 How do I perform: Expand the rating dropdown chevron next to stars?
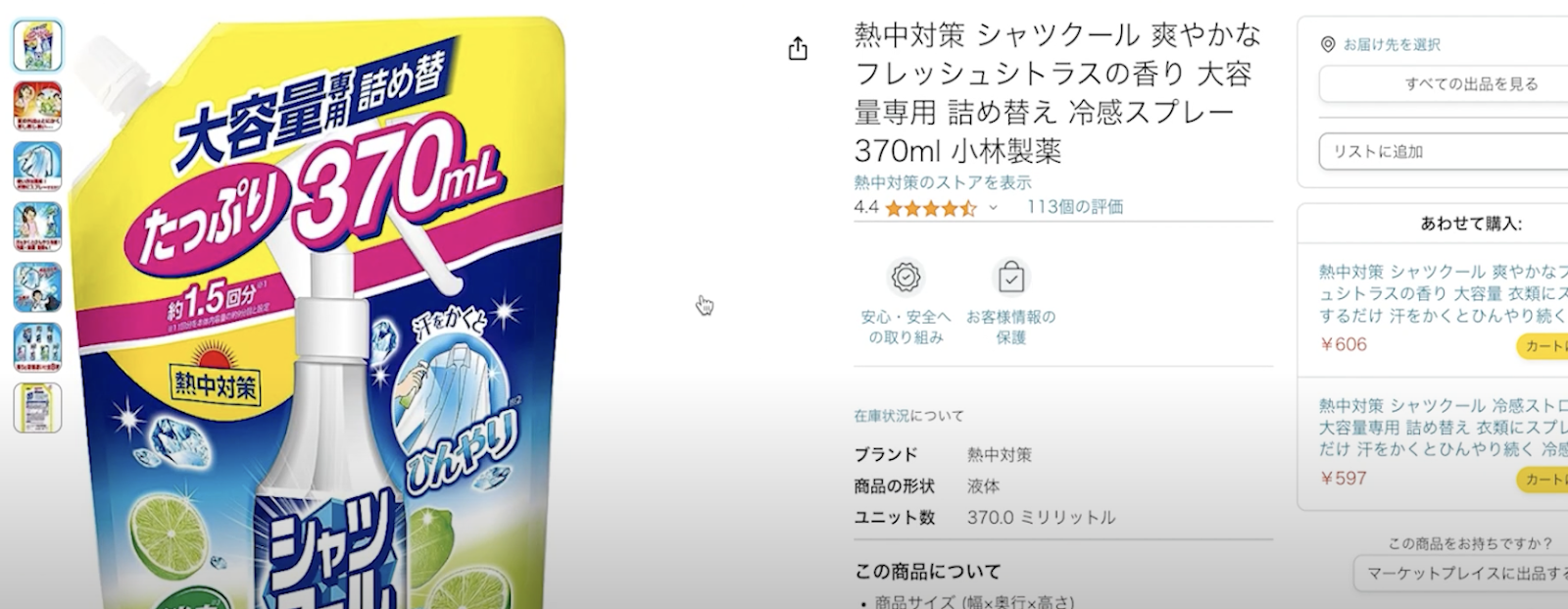tap(993, 208)
